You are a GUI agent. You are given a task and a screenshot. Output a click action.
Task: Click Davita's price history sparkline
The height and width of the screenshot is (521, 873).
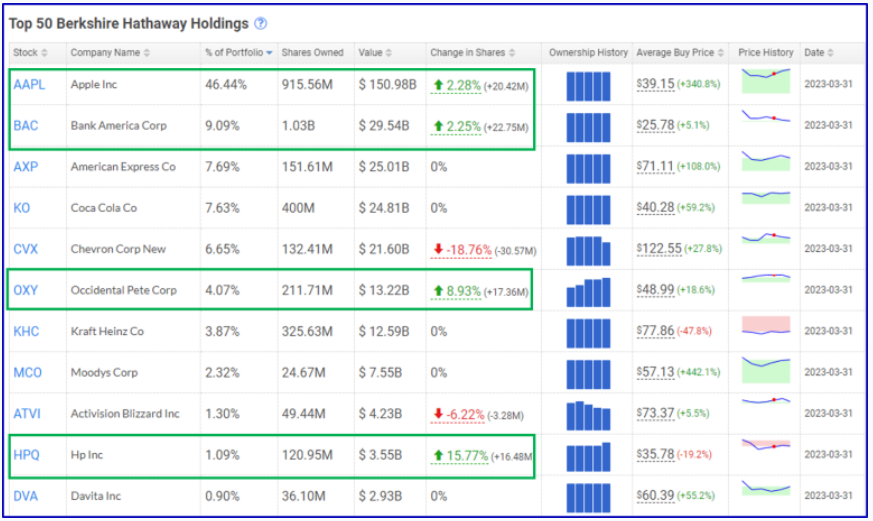(x=766, y=488)
